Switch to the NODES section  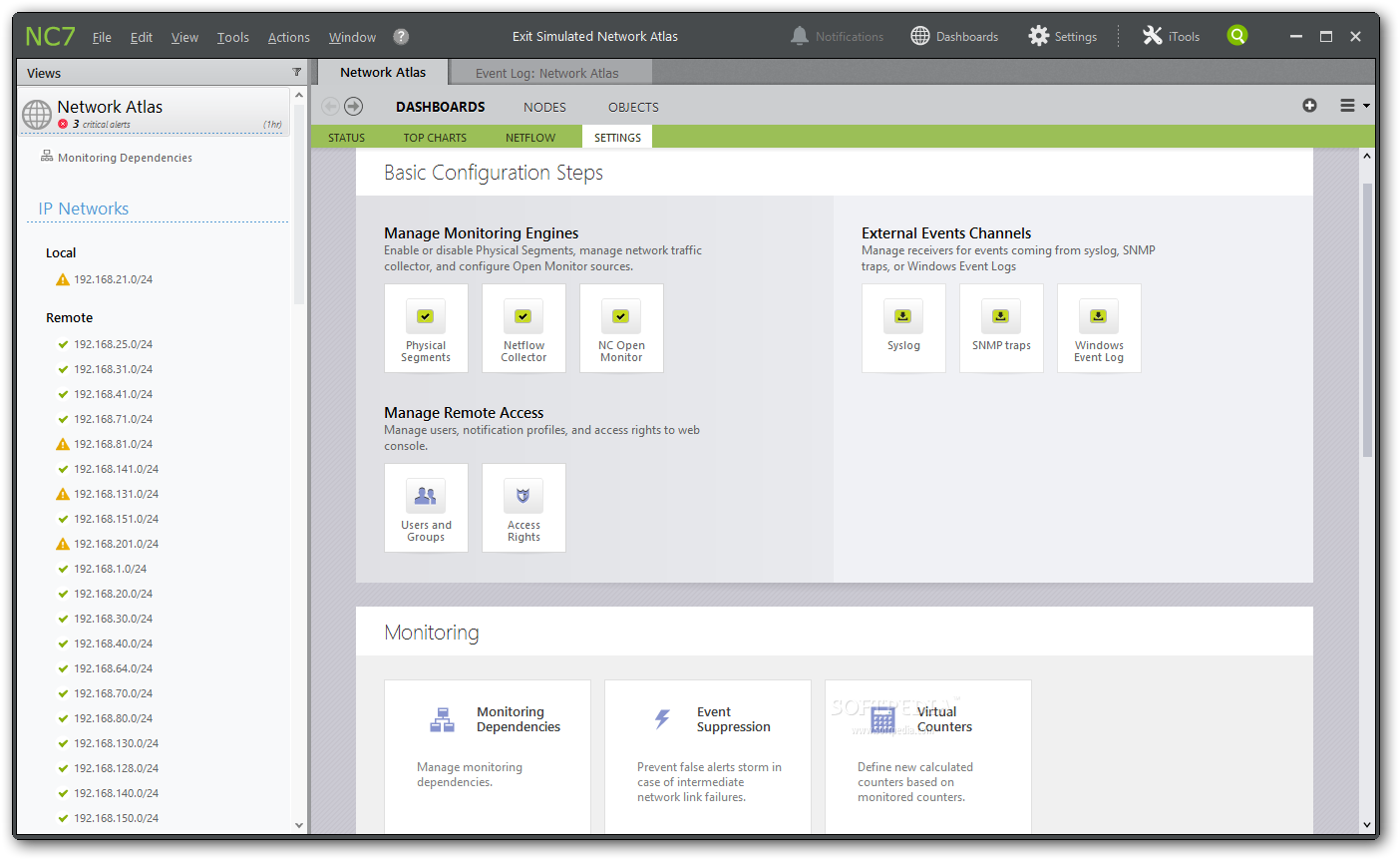tap(544, 108)
